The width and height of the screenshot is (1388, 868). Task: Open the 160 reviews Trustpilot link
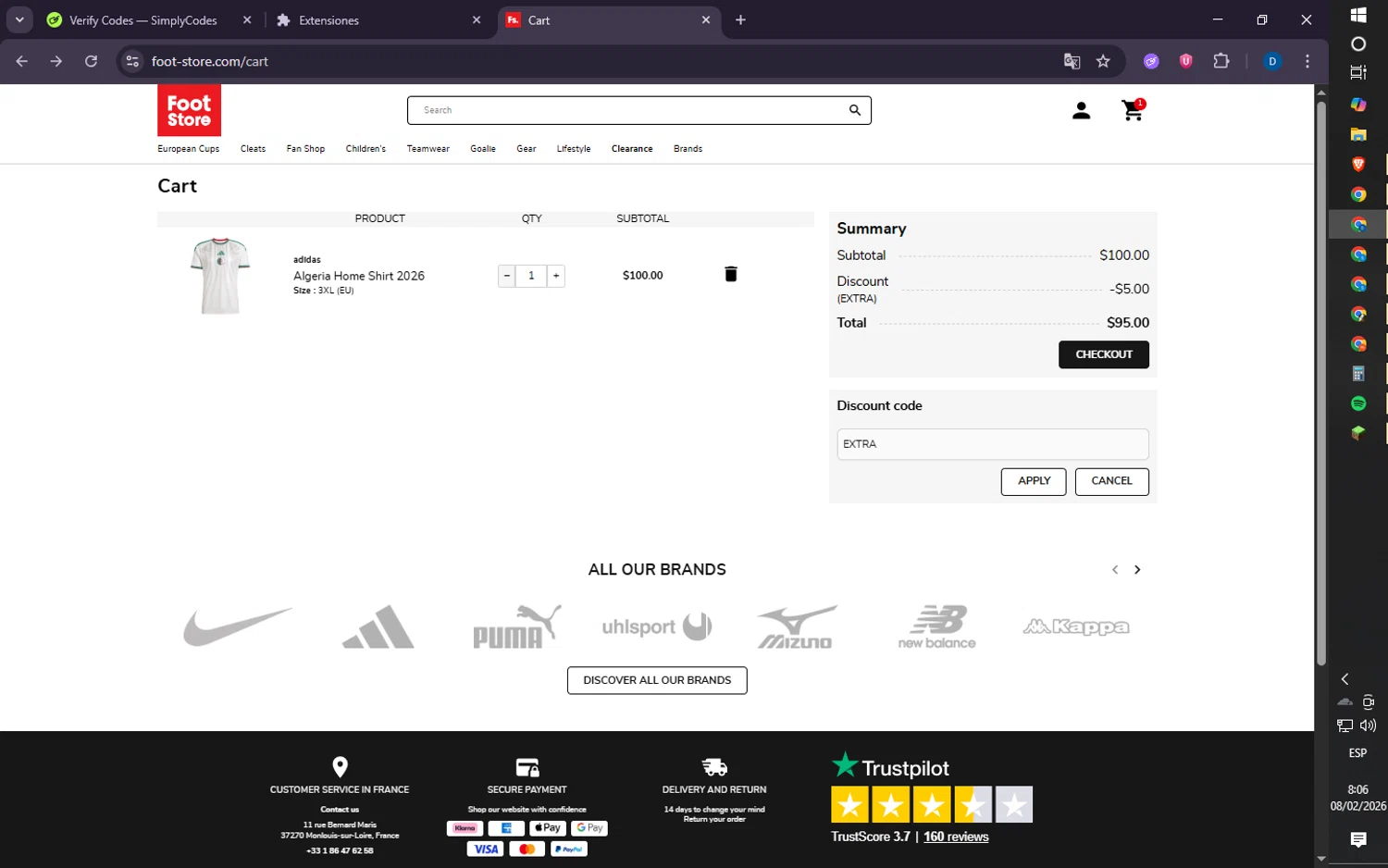coord(956,837)
